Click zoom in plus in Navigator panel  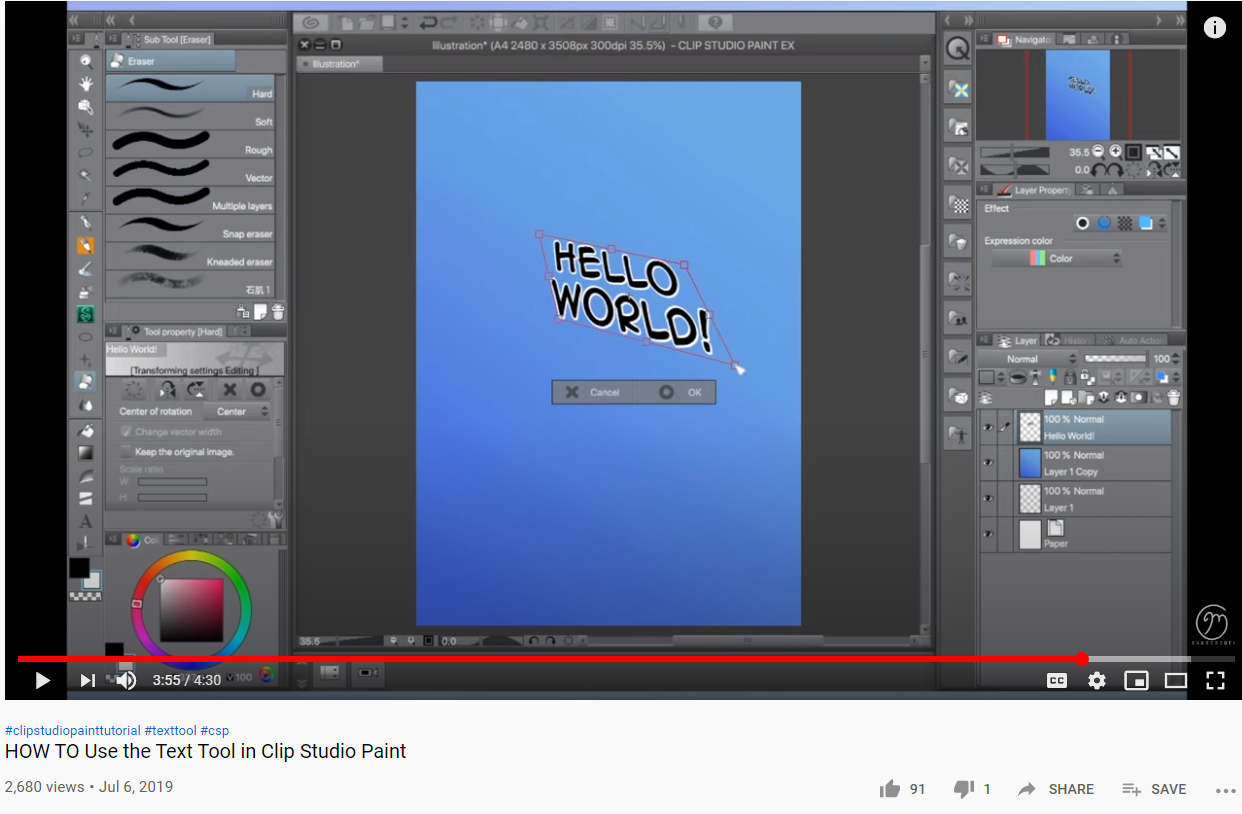click(1115, 152)
